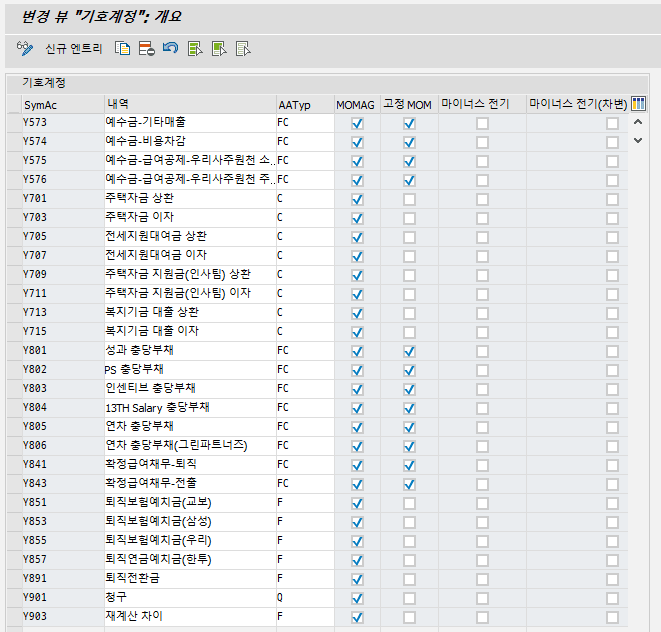Tick 마이너스 전기(차변) checkbox for row Y903
The height and width of the screenshot is (632, 661).
pyautogui.click(x=612, y=617)
